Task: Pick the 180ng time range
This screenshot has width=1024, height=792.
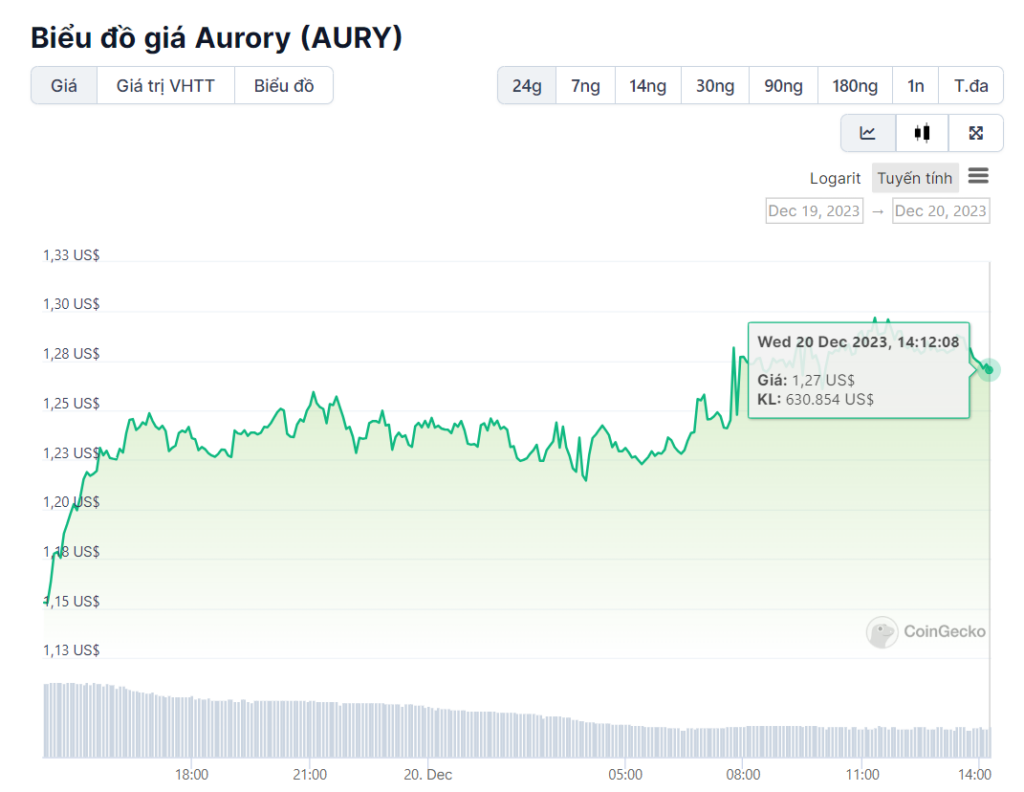Action: (x=855, y=86)
